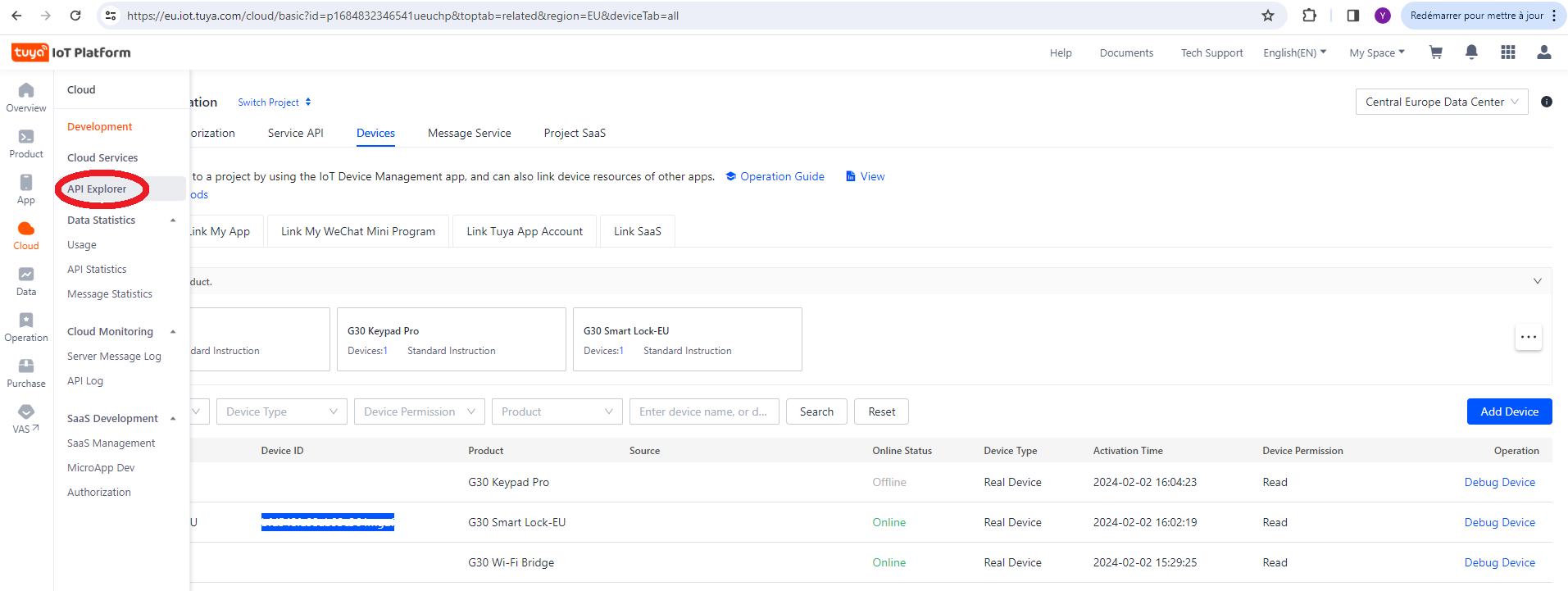This screenshot has height=591, width=1568.
Task: Bookmark this page with star icon
Action: tap(1268, 16)
